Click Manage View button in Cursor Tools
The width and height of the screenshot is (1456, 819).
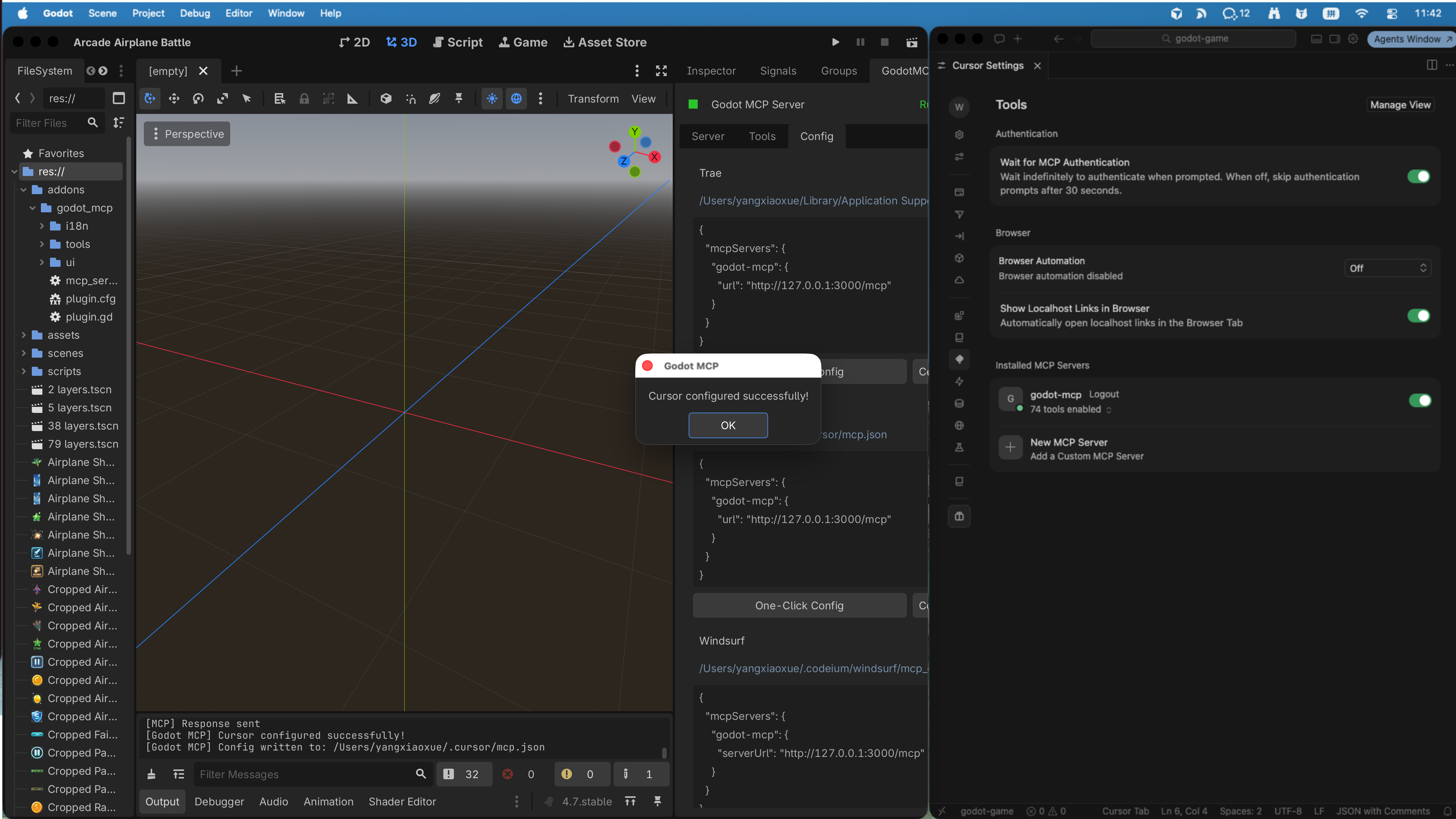click(1400, 104)
